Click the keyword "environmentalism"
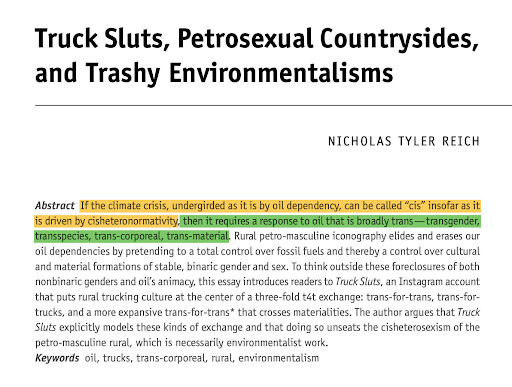This screenshot has height=387, width=512. (279, 358)
